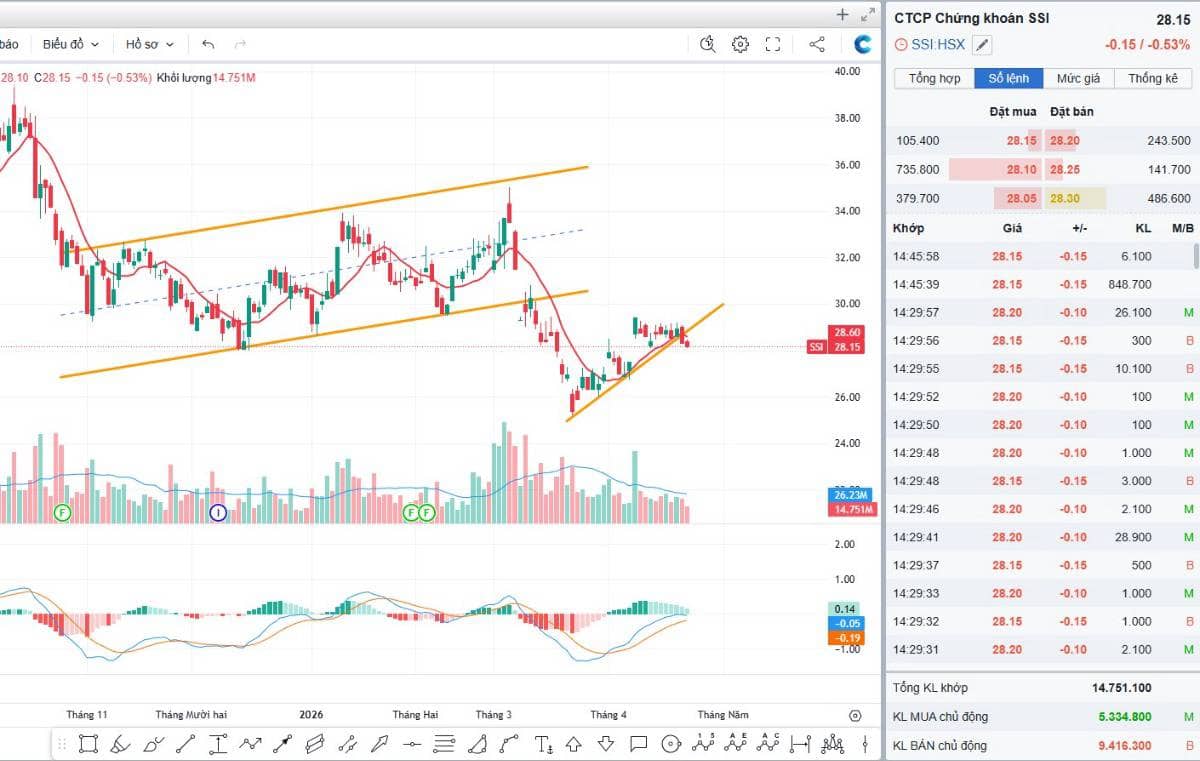The height and width of the screenshot is (761, 1200).
Task: Click the order list scrollbar
Action: [1196, 256]
